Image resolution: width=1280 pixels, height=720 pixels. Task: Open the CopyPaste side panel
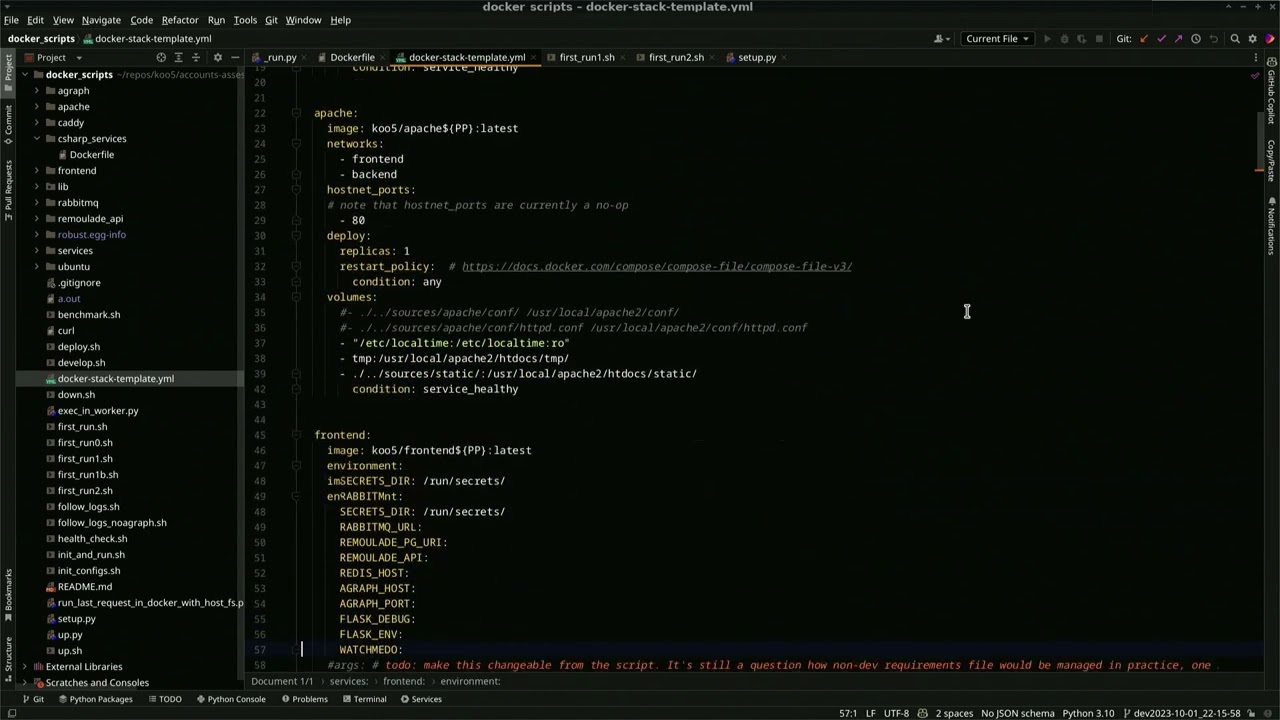pyautogui.click(x=1271, y=160)
